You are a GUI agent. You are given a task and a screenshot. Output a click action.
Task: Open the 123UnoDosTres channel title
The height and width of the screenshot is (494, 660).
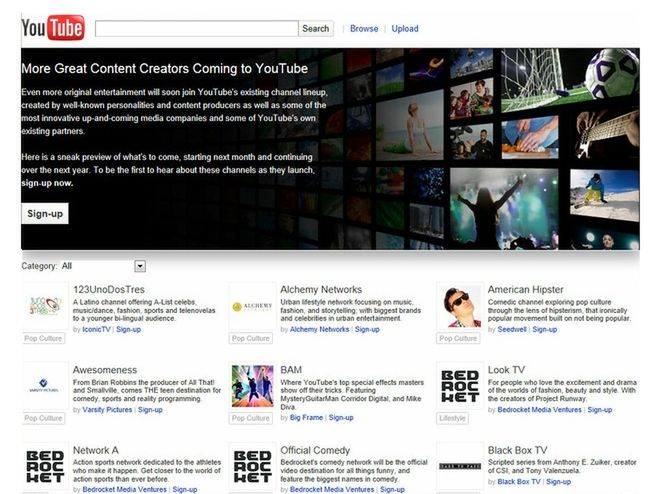[109, 289]
